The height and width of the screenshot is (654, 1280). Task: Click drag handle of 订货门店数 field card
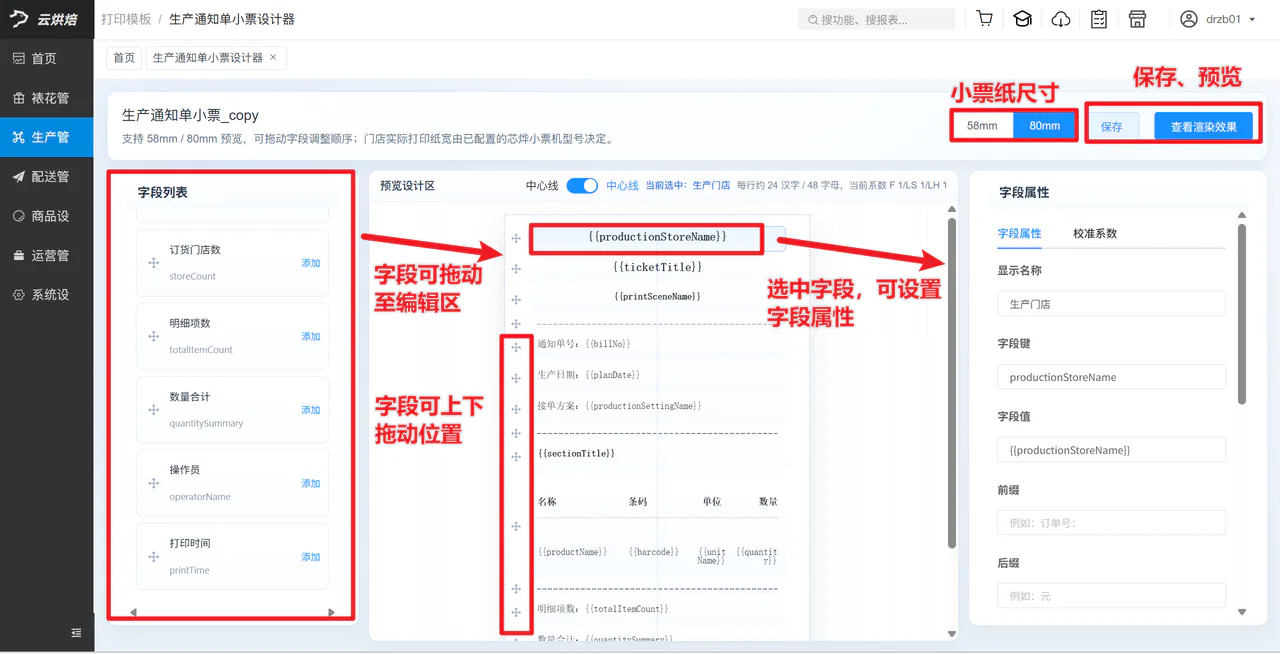pos(154,263)
